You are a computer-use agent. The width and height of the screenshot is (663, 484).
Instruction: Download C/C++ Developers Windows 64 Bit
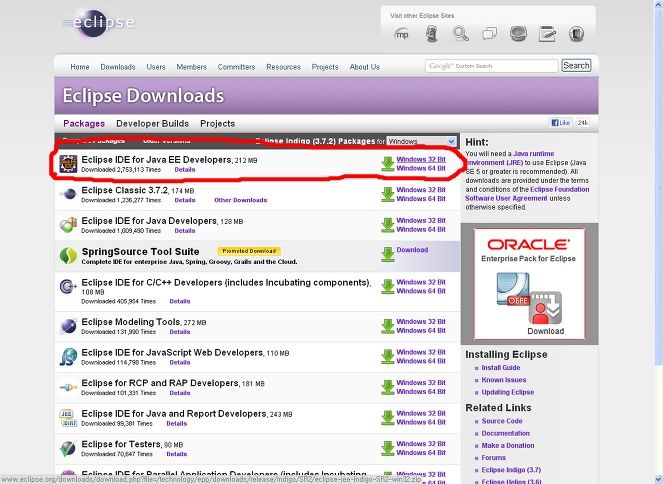click(x=421, y=291)
